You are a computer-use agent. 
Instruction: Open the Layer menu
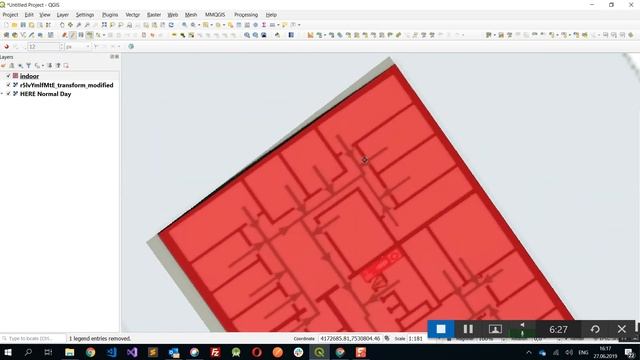[x=62, y=15]
